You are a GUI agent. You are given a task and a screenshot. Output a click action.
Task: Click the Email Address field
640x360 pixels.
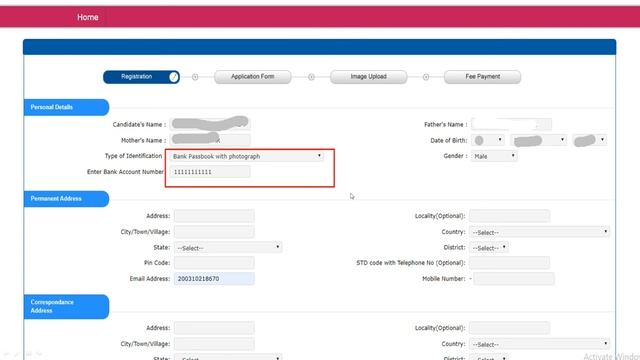pos(214,279)
